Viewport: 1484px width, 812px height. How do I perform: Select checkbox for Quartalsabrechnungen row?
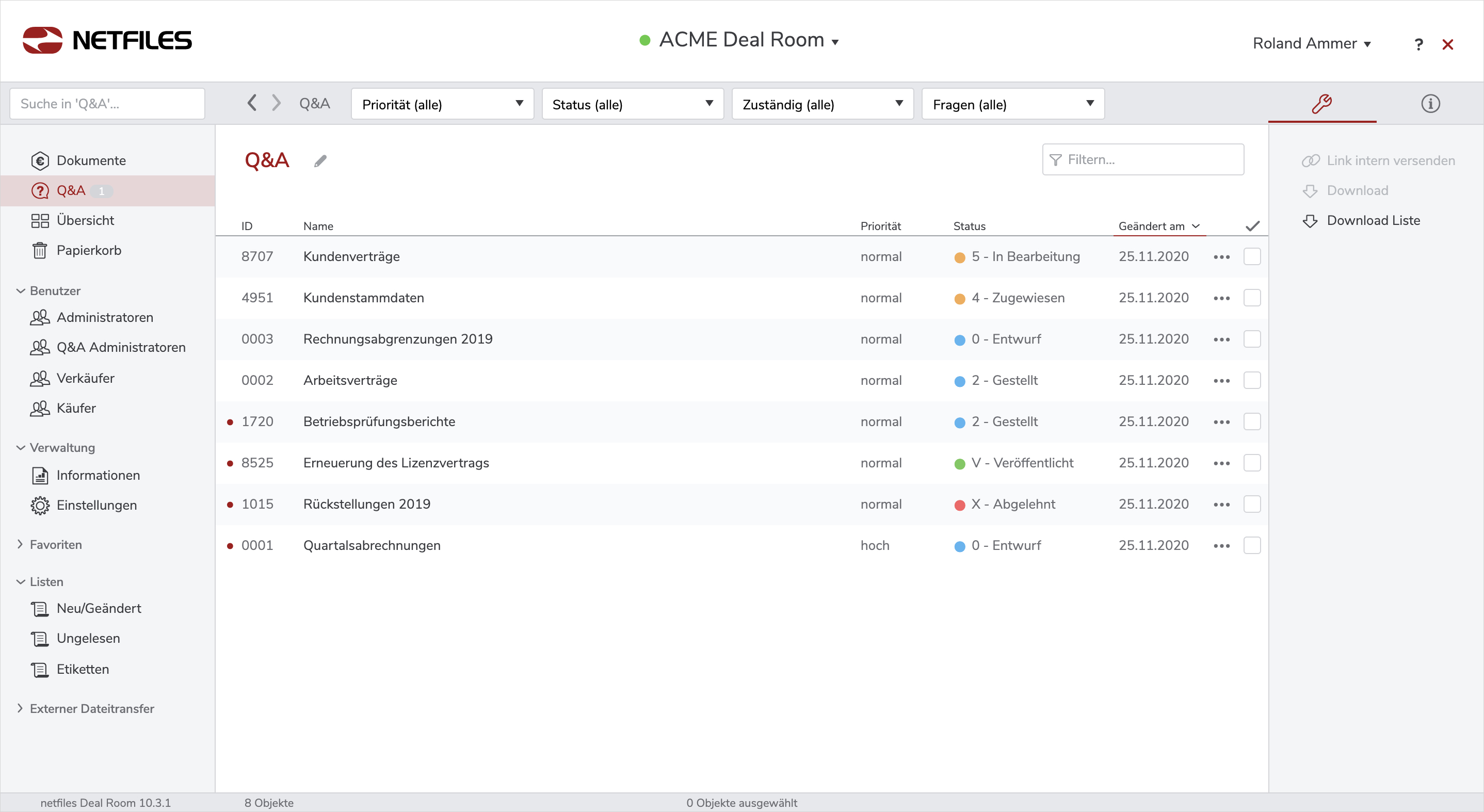(x=1252, y=545)
